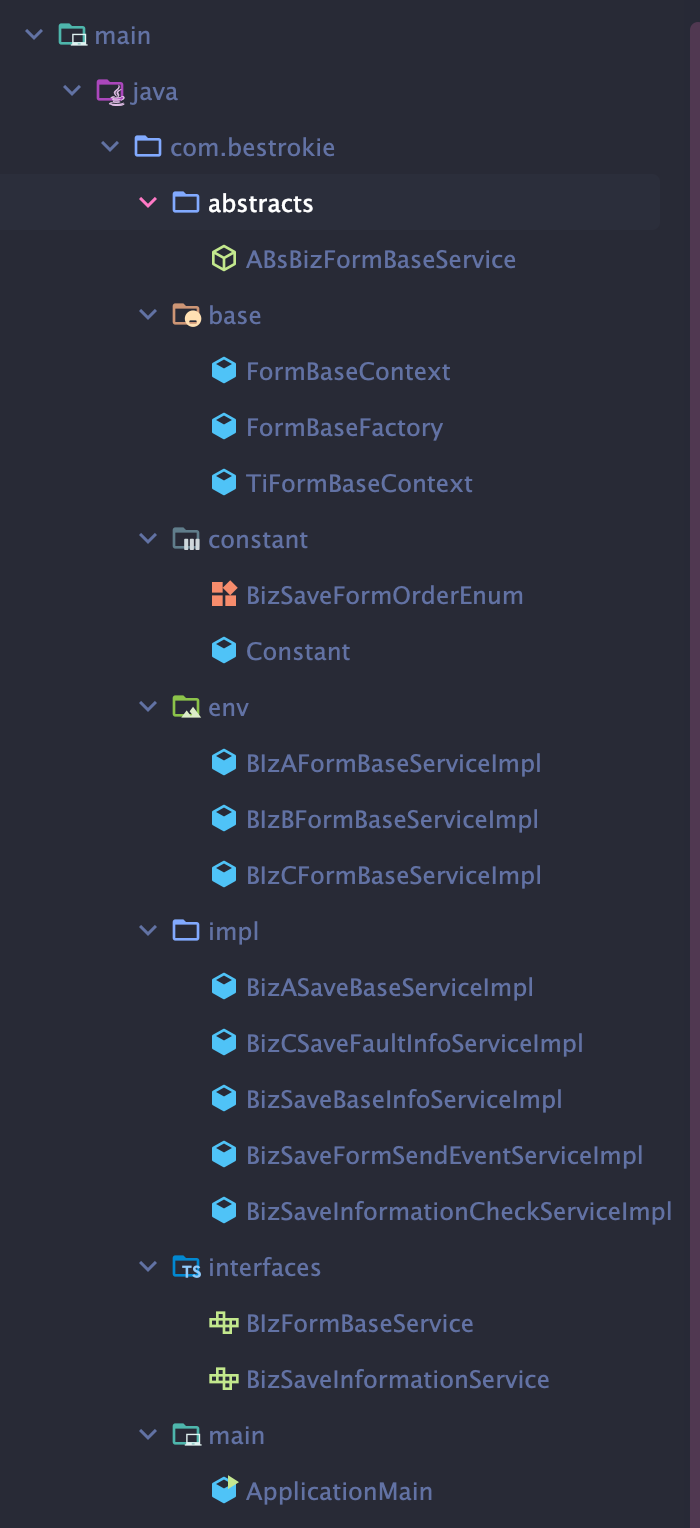
Task: Click the BizSaveFormOrderEnum enum icon
Action: (x=224, y=595)
